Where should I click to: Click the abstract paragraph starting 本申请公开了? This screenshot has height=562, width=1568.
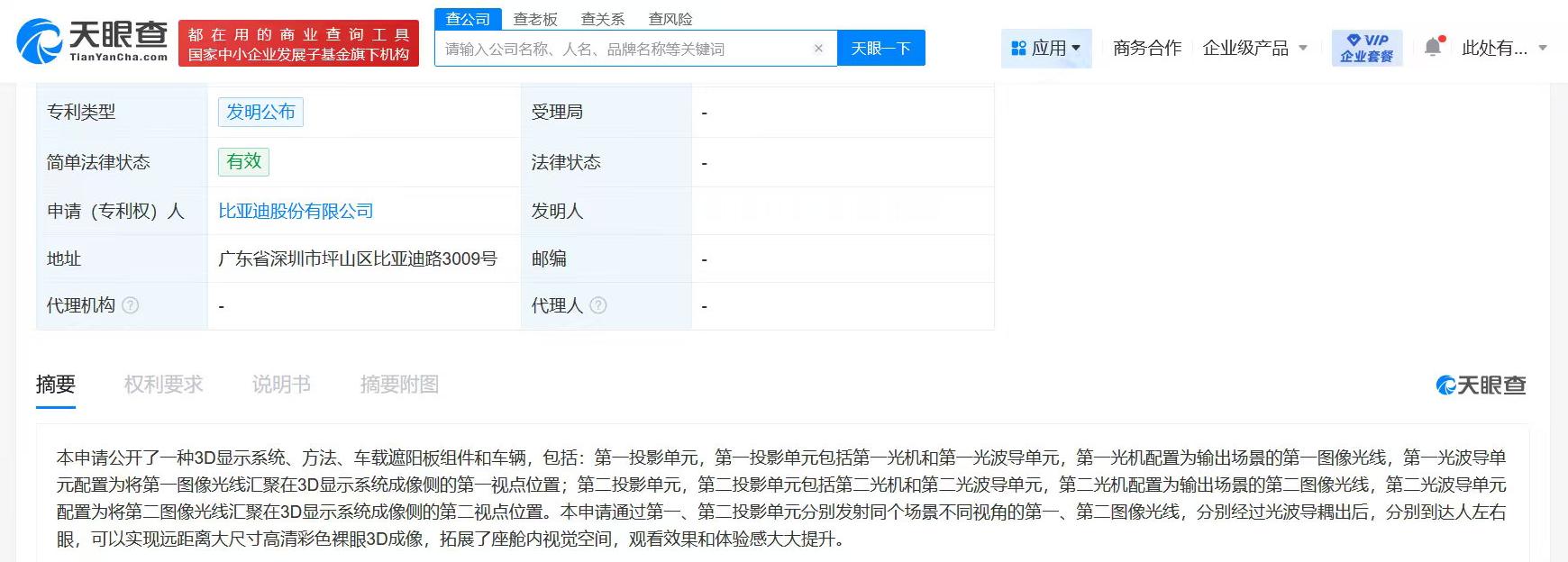pos(781,498)
